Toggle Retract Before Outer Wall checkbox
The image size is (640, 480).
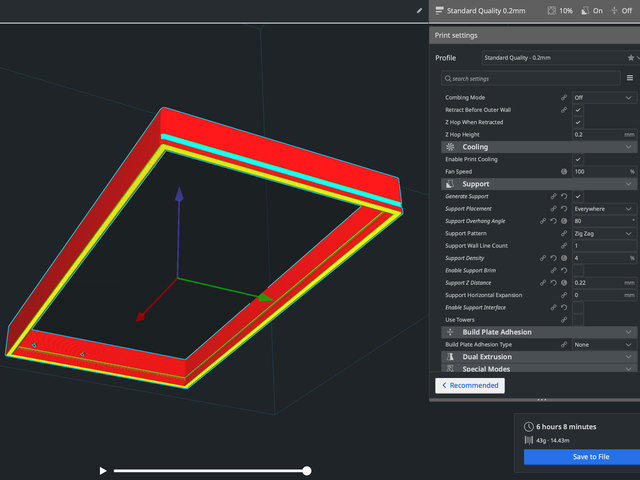point(578,110)
